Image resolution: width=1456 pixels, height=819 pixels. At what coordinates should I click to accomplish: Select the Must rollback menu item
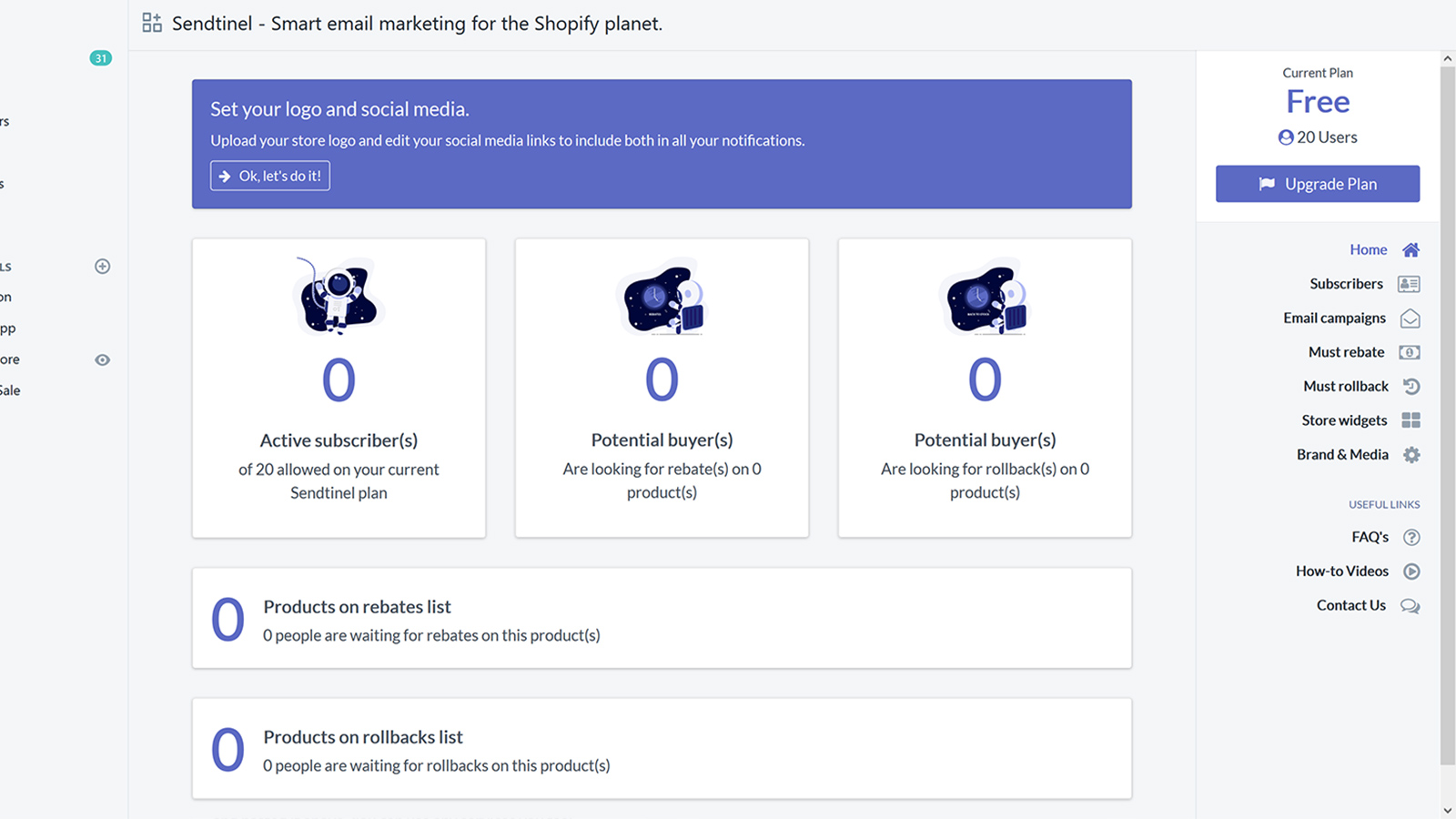[1346, 386]
